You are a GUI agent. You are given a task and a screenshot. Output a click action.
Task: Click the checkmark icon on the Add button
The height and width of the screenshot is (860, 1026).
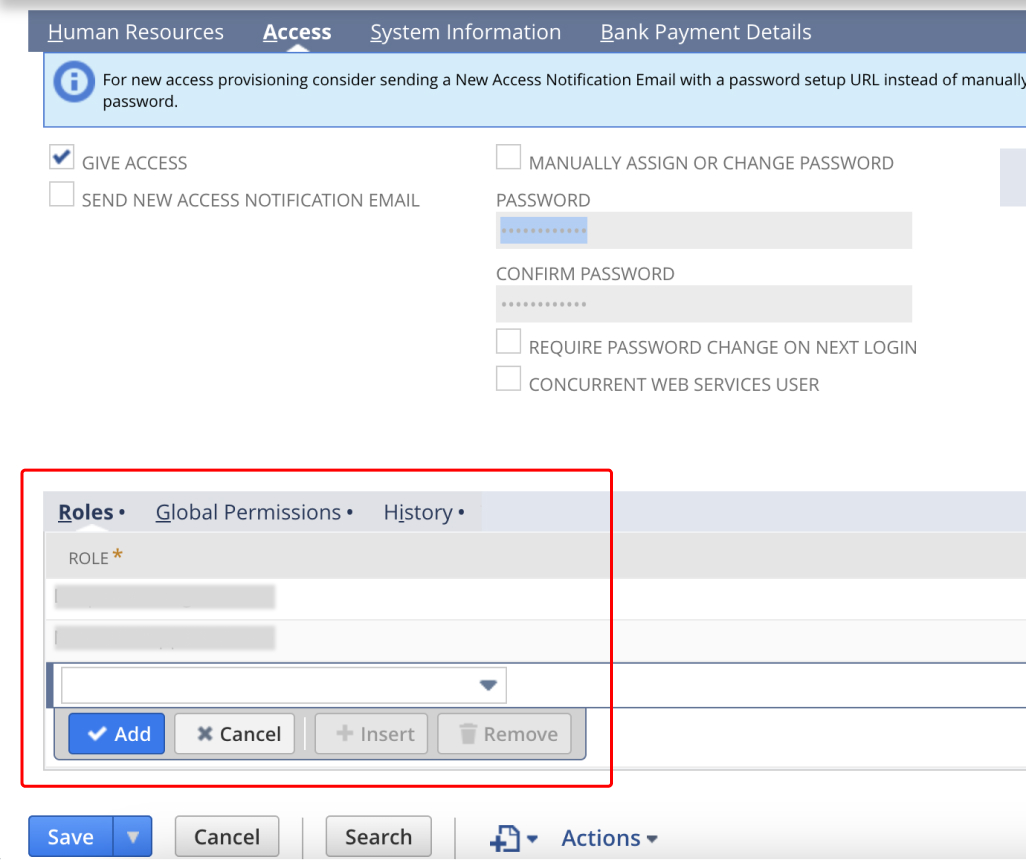click(x=98, y=733)
